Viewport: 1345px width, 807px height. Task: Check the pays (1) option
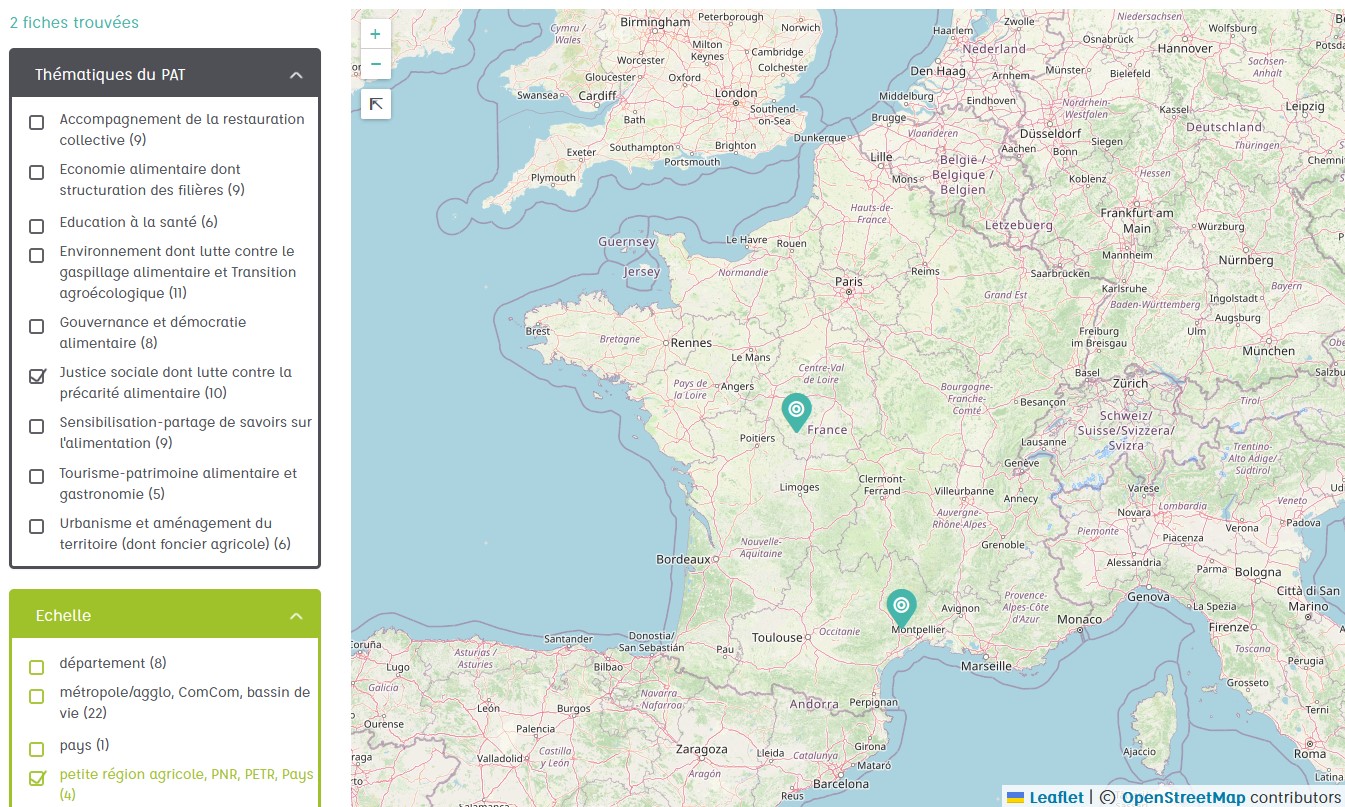coord(37,749)
